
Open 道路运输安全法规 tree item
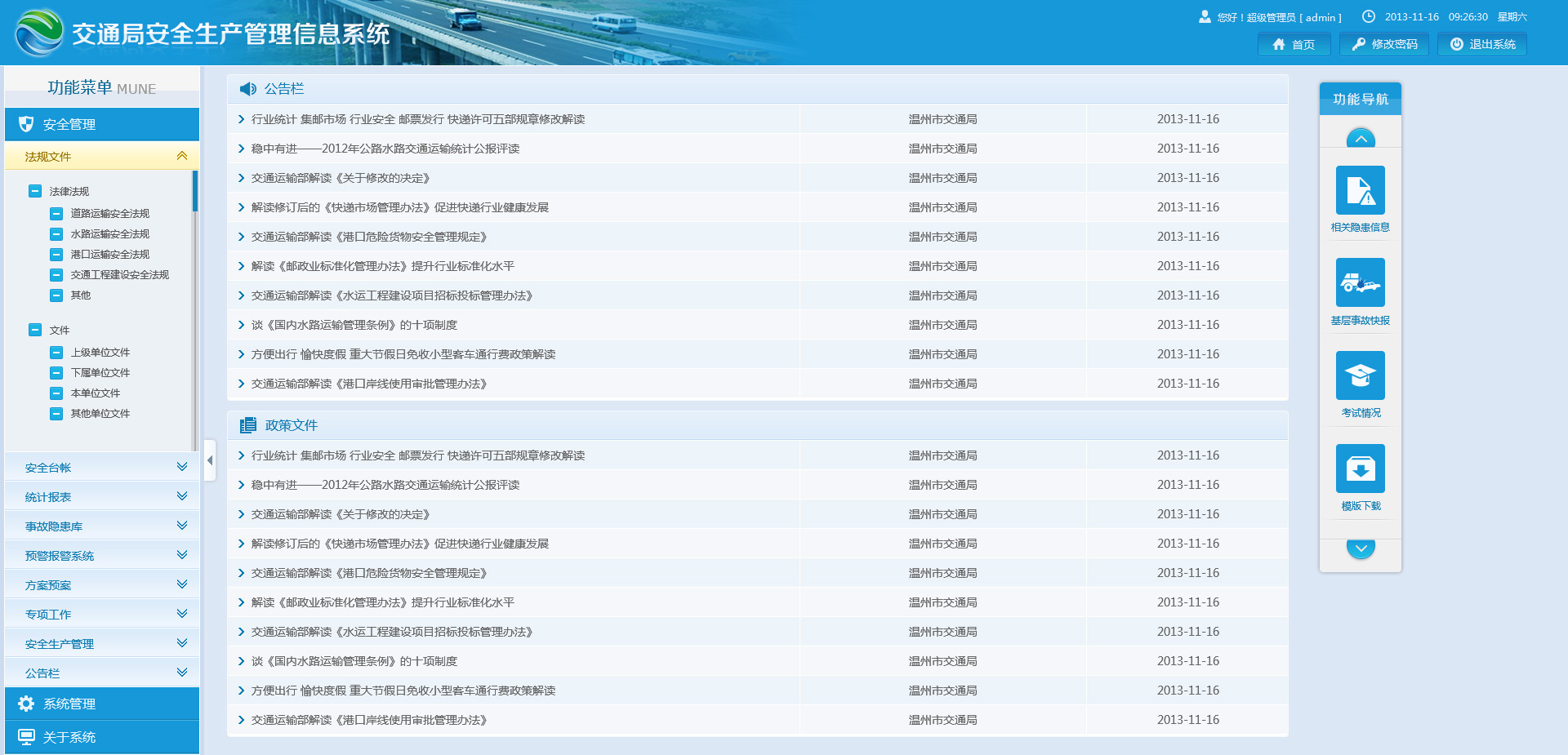point(110,213)
